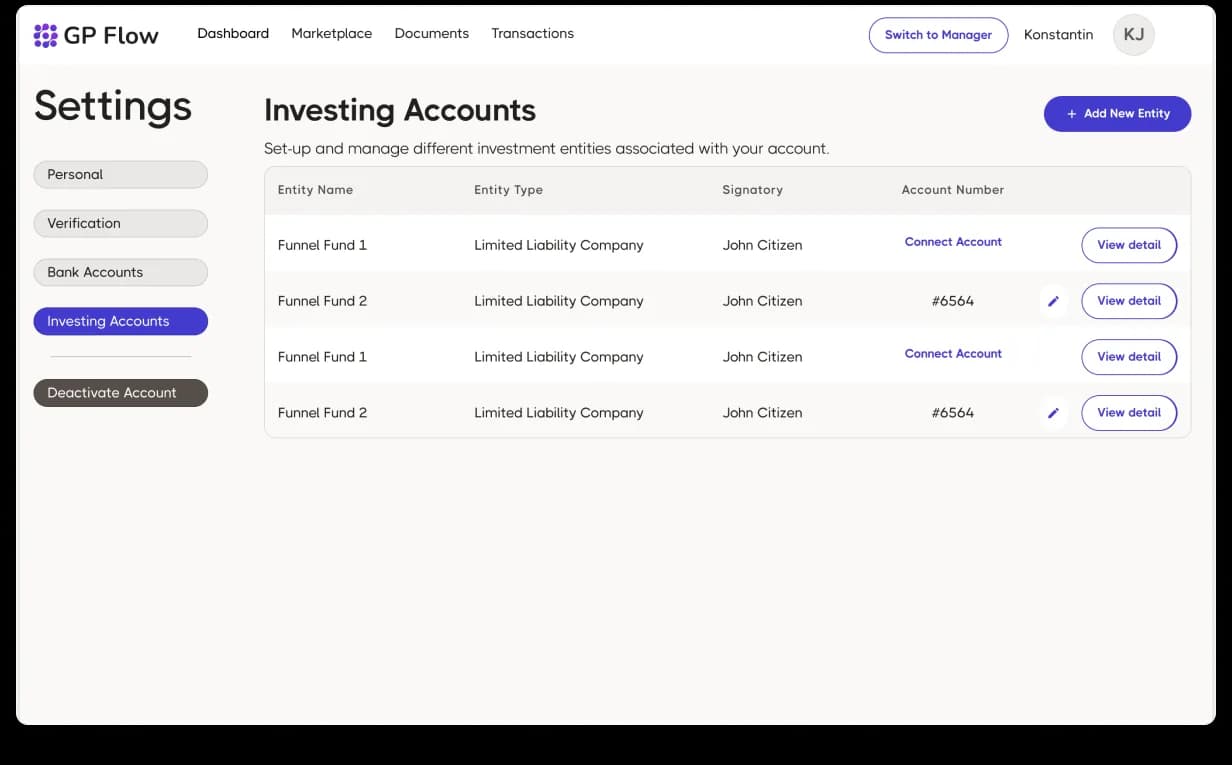Click the Account Number column header
This screenshot has width=1232, height=765.
953,190
